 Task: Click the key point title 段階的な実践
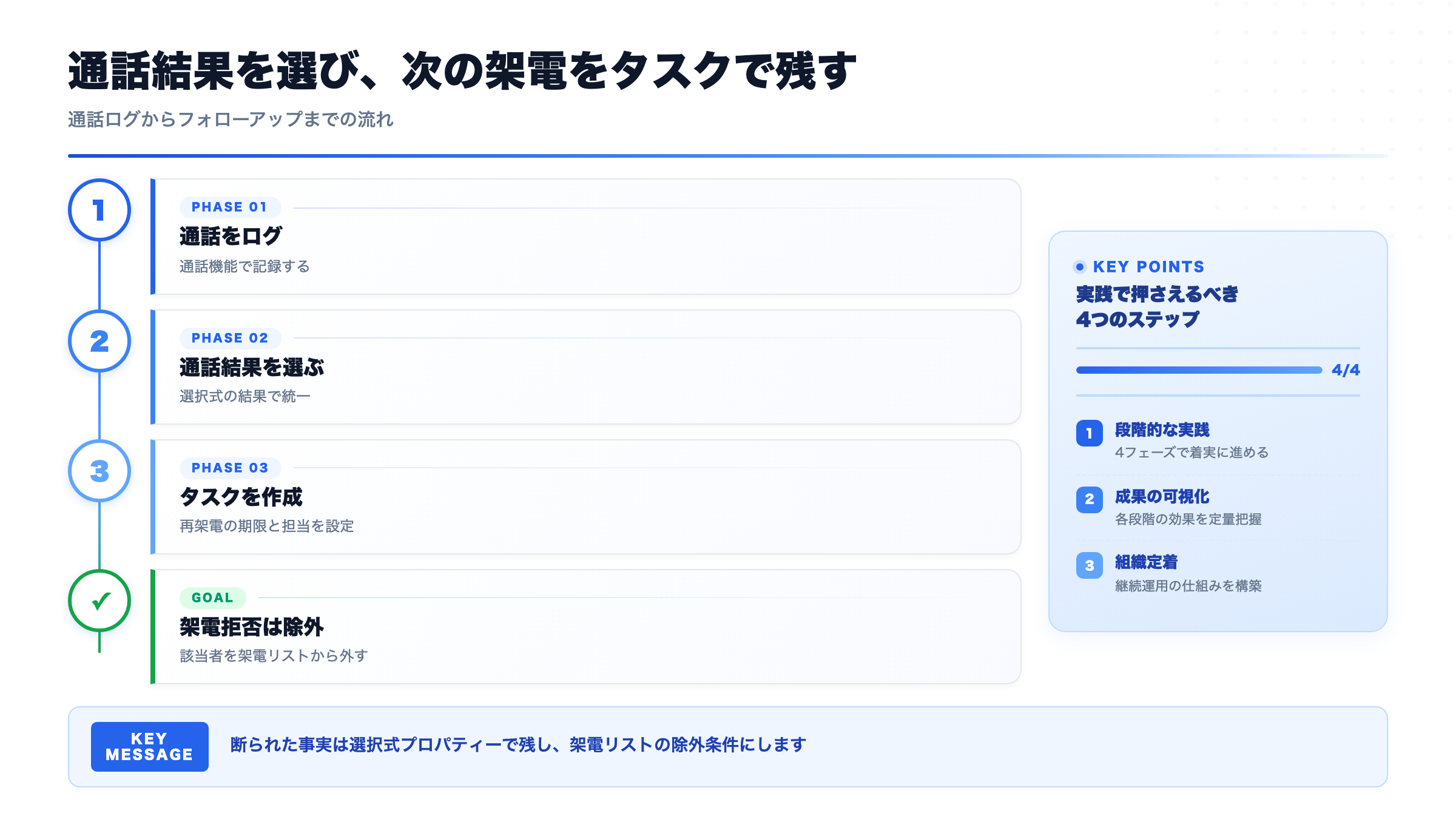(1162, 430)
